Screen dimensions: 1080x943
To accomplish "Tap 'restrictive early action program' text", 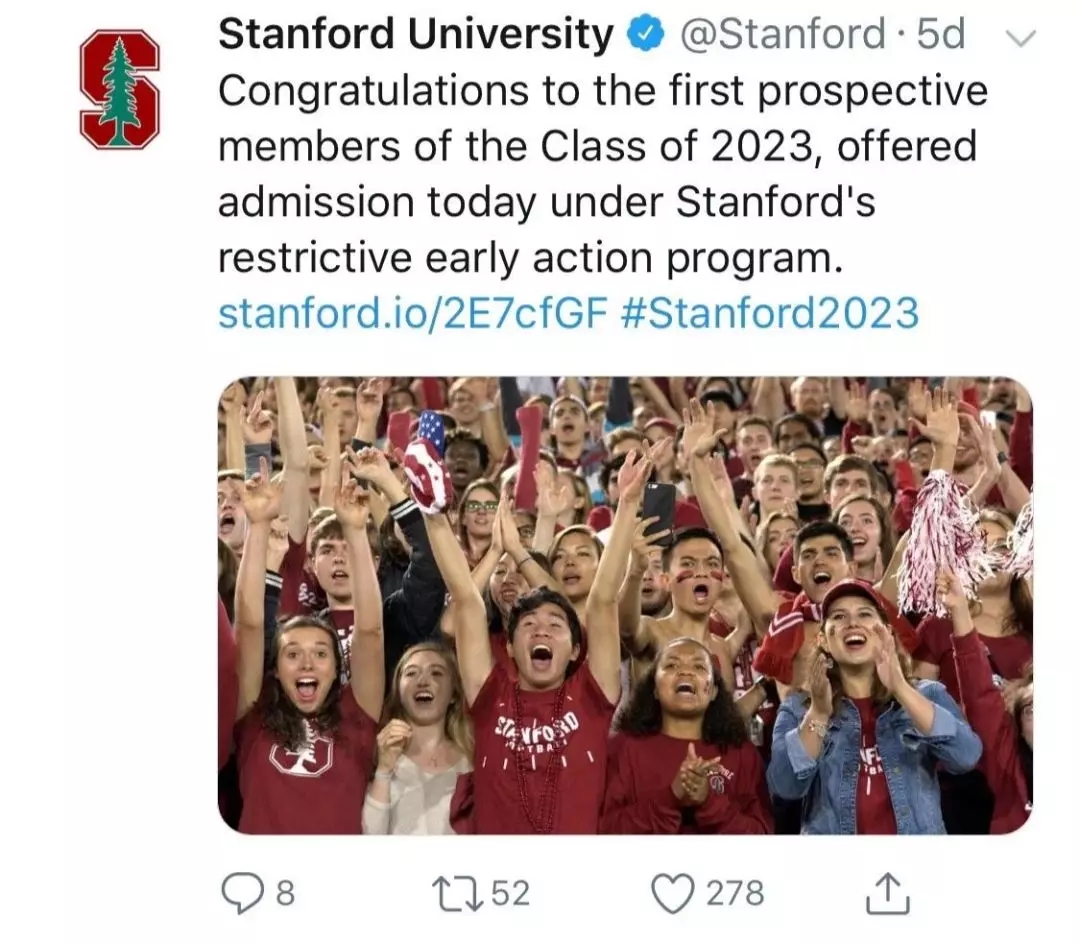I will tap(525, 259).
